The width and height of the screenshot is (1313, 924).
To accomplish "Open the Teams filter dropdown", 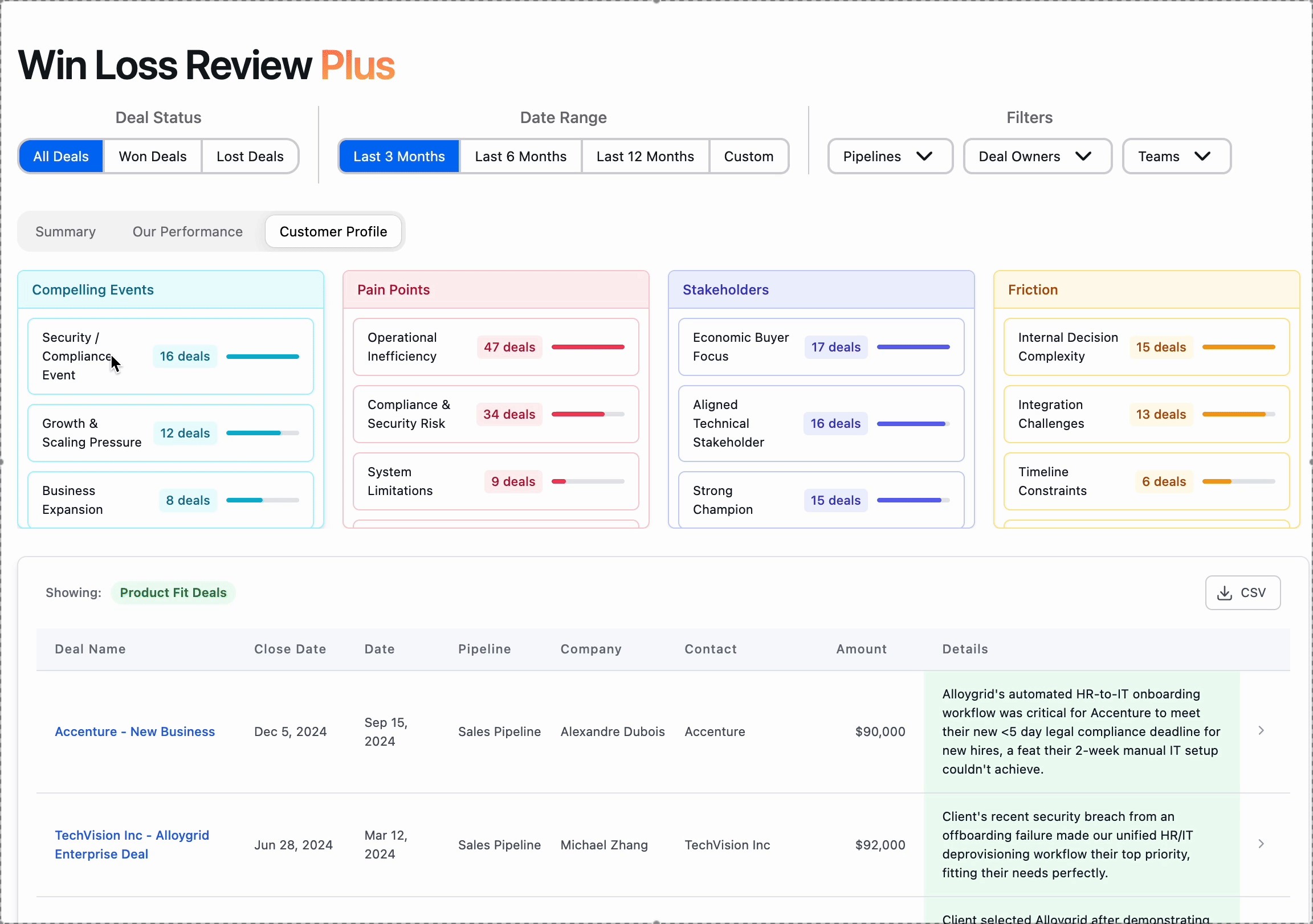I will click(1176, 156).
